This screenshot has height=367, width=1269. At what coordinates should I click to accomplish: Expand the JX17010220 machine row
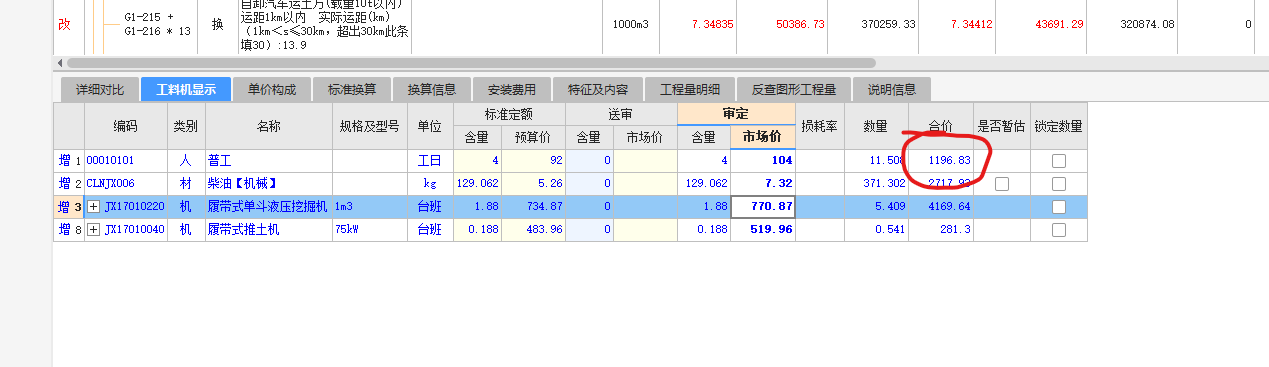(94, 206)
